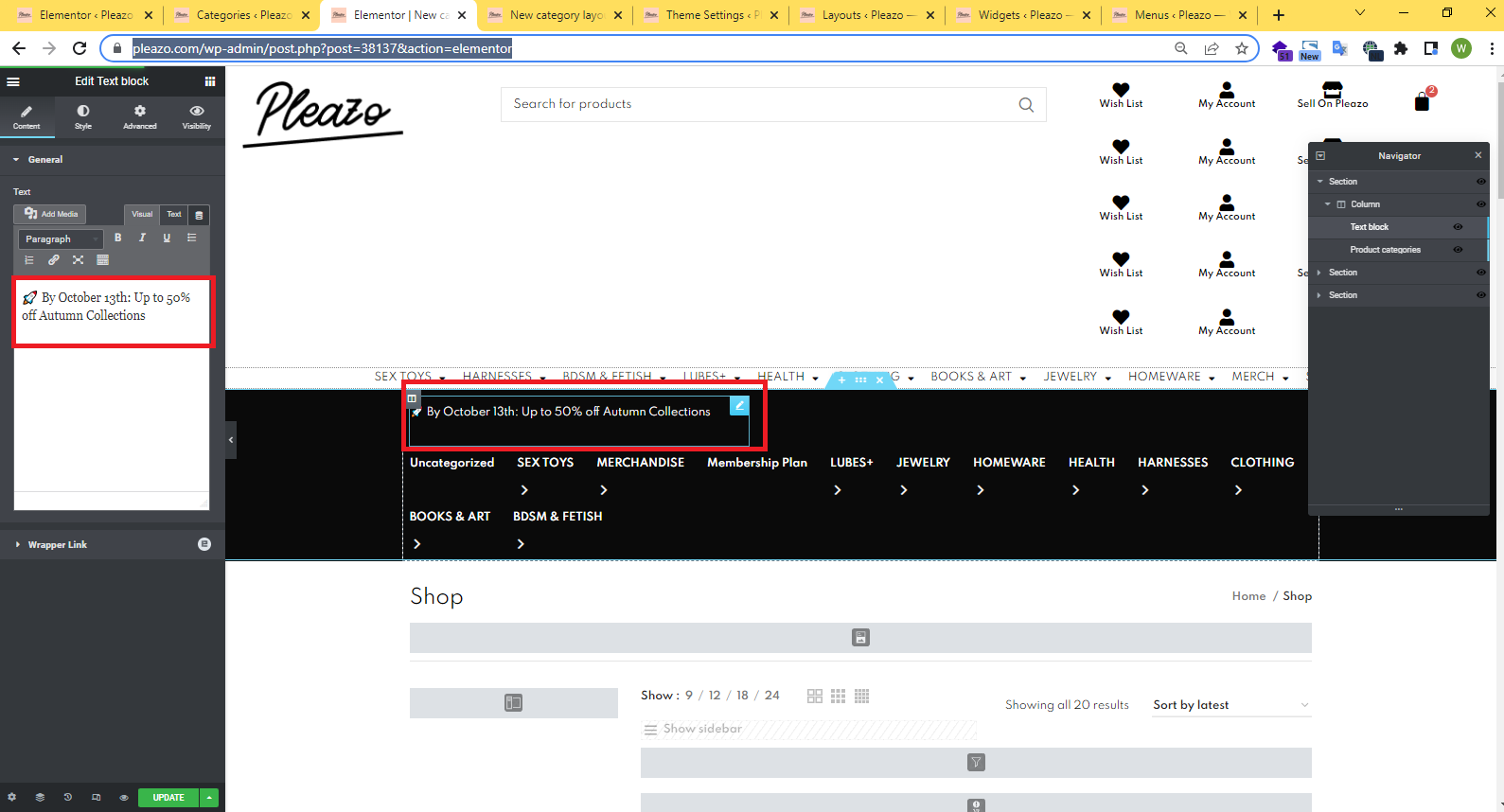Screen dimensions: 1504x812
Task: Select Text block in Navigator tree
Action: pyautogui.click(x=1370, y=227)
